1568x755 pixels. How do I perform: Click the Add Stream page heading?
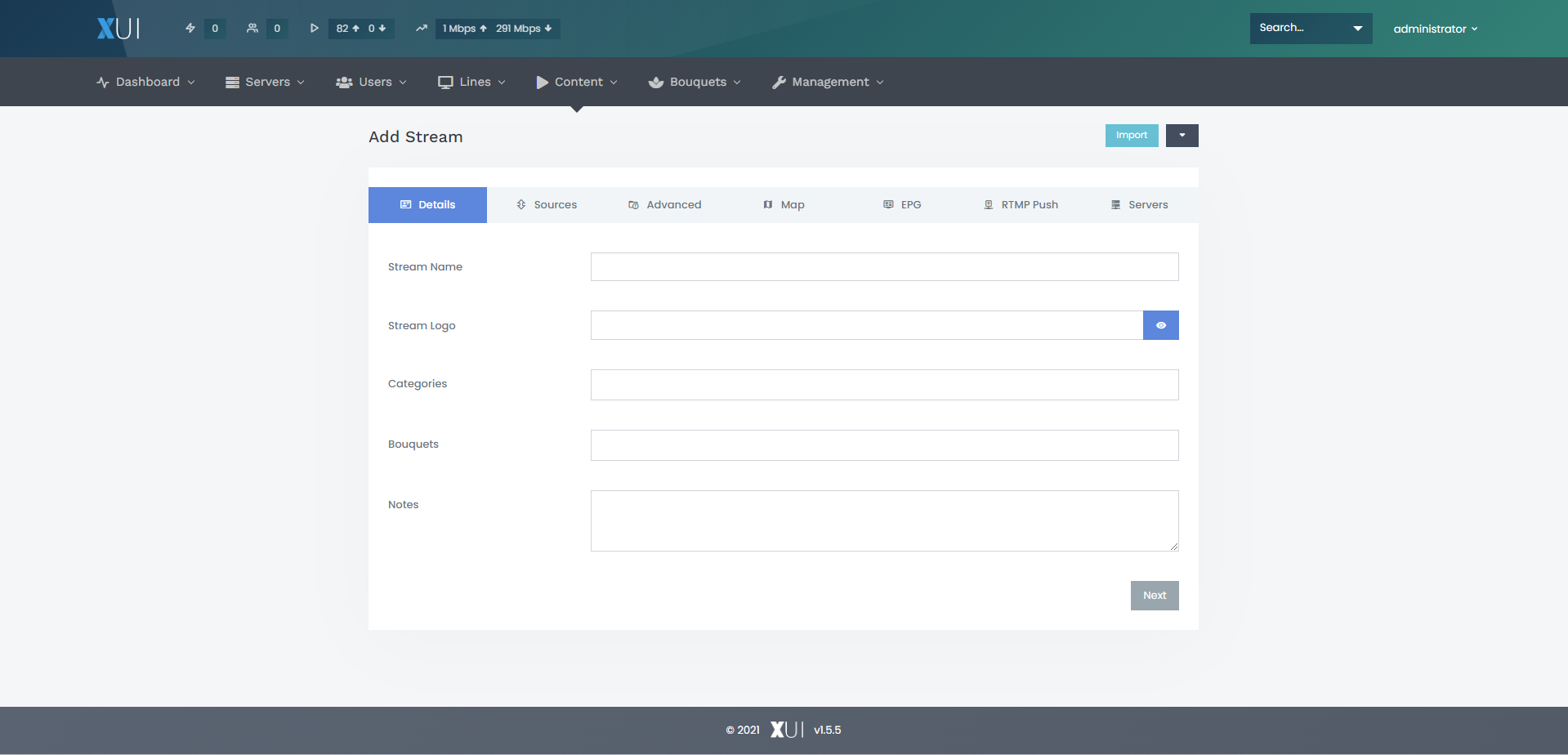[416, 137]
